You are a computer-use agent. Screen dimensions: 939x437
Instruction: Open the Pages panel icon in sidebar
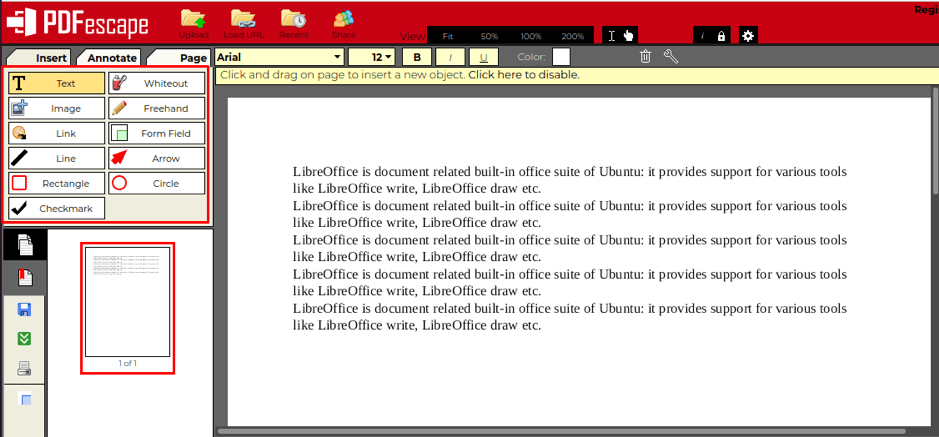25,245
